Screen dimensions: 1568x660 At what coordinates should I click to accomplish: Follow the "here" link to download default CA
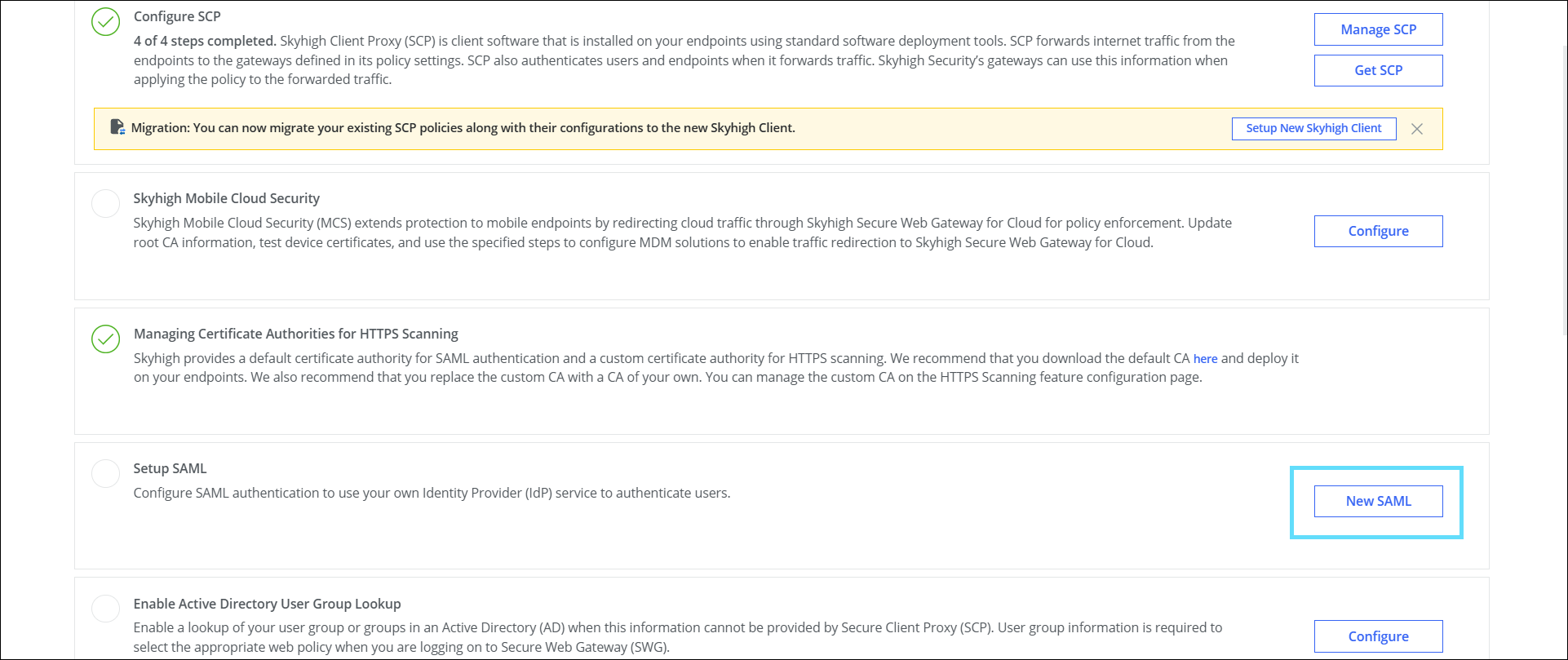[1205, 359]
